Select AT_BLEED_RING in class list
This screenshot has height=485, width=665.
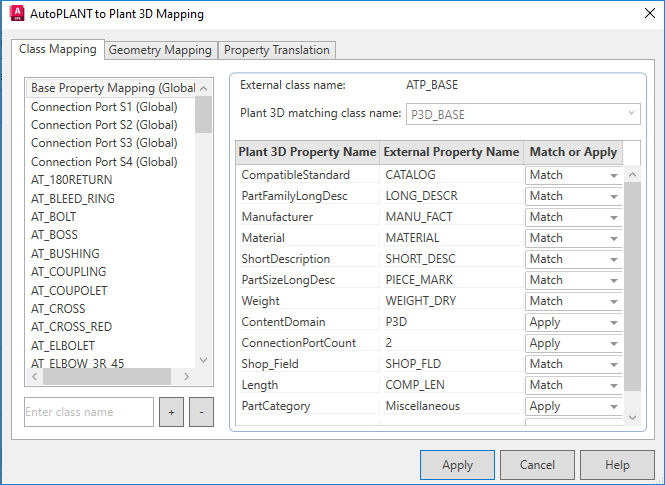(73, 198)
